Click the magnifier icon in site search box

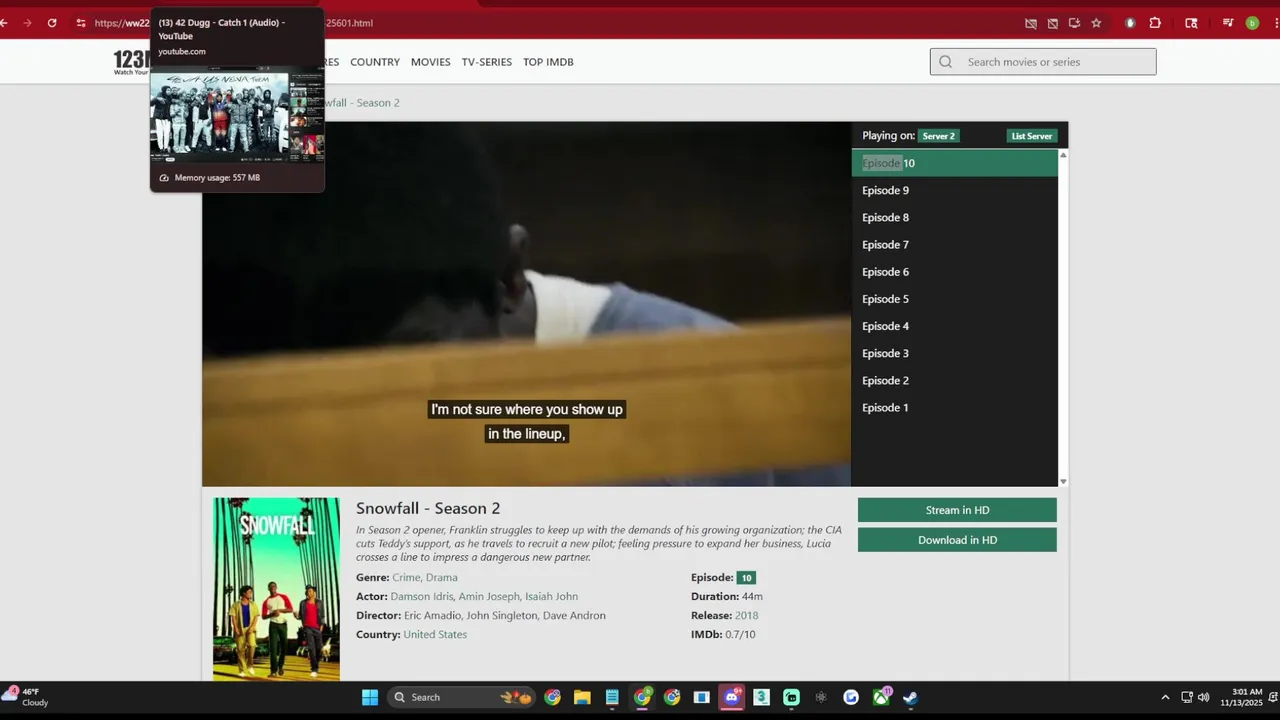point(945,62)
